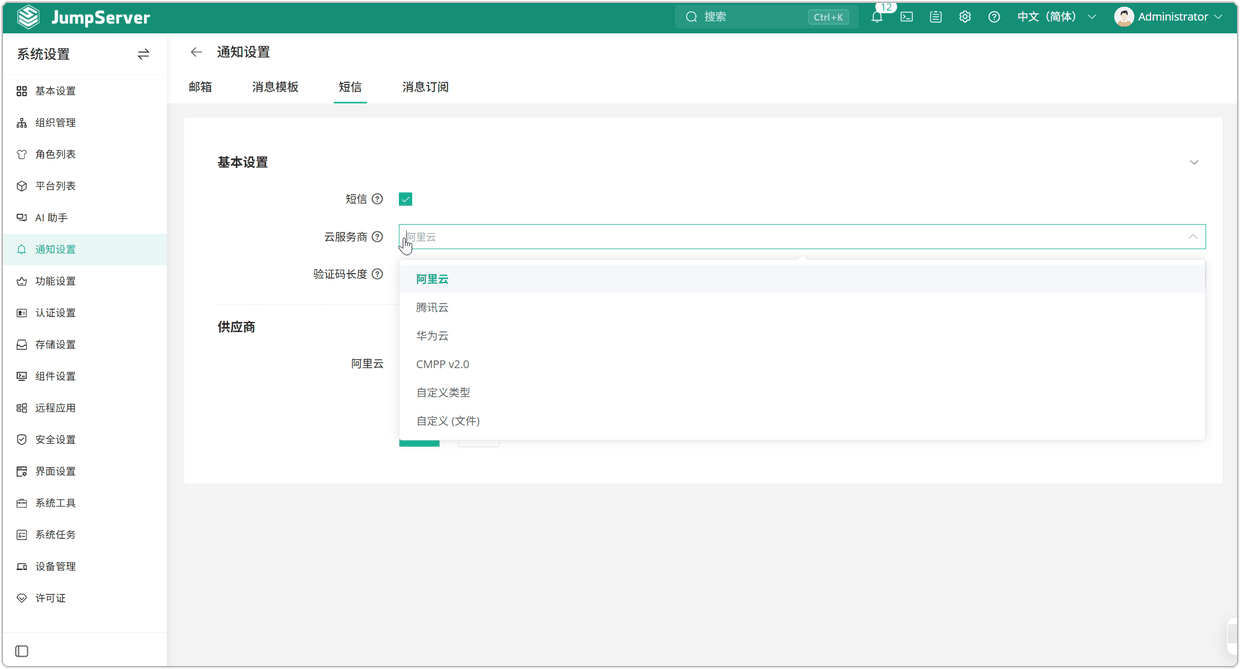Click the 基本设置 sidebar icon
The height and width of the screenshot is (669, 1240).
pyautogui.click(x=22, y=91)
